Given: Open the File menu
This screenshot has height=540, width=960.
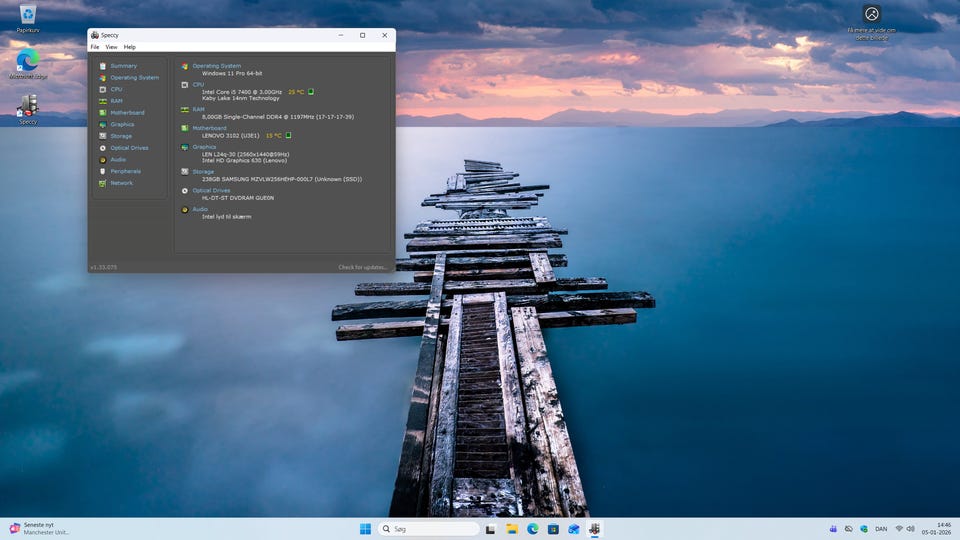Looking at the screenshot, I should tap(95, 47).
